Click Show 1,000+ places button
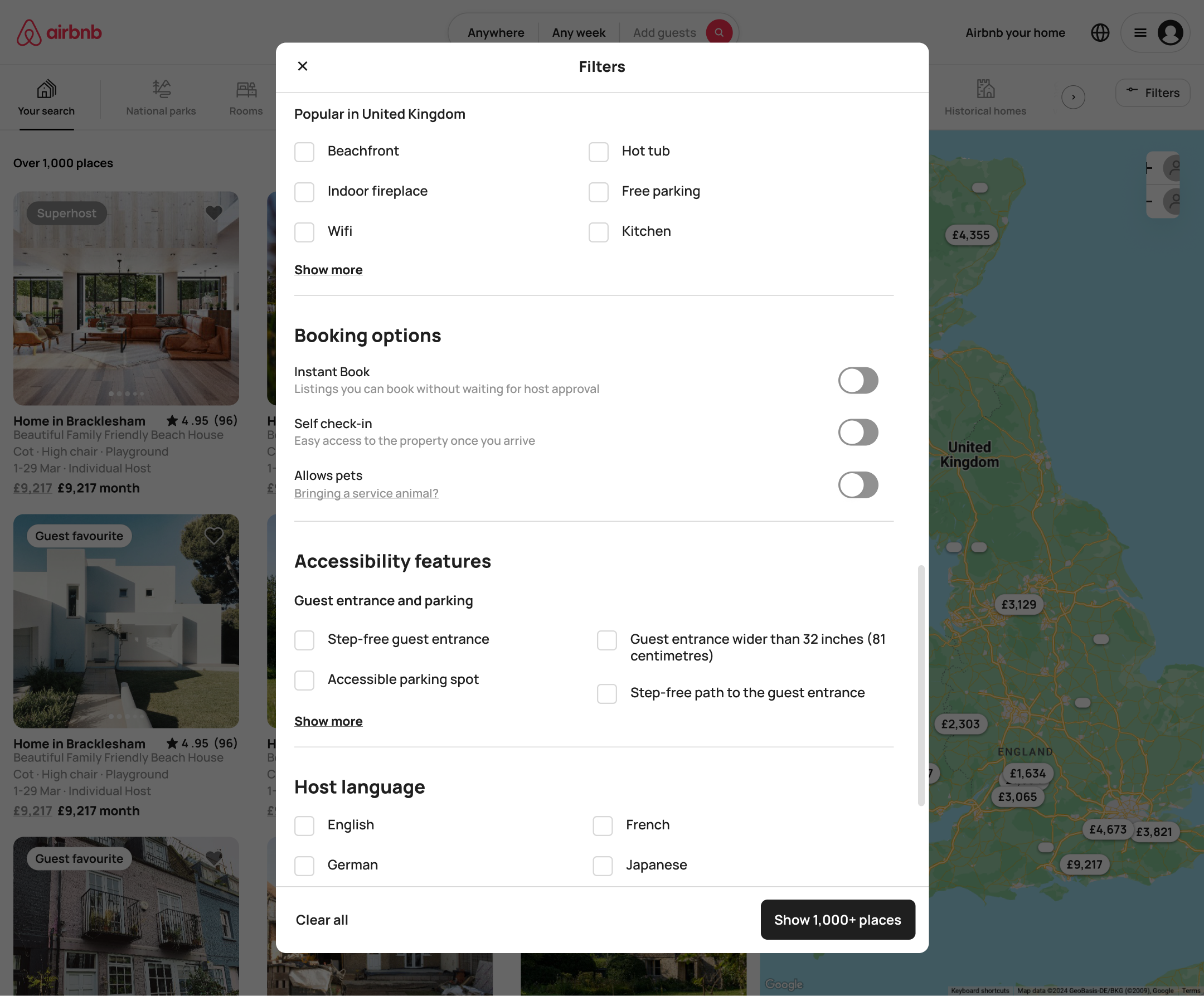This screenshot has width=1204, height=996. click(837, 919)
